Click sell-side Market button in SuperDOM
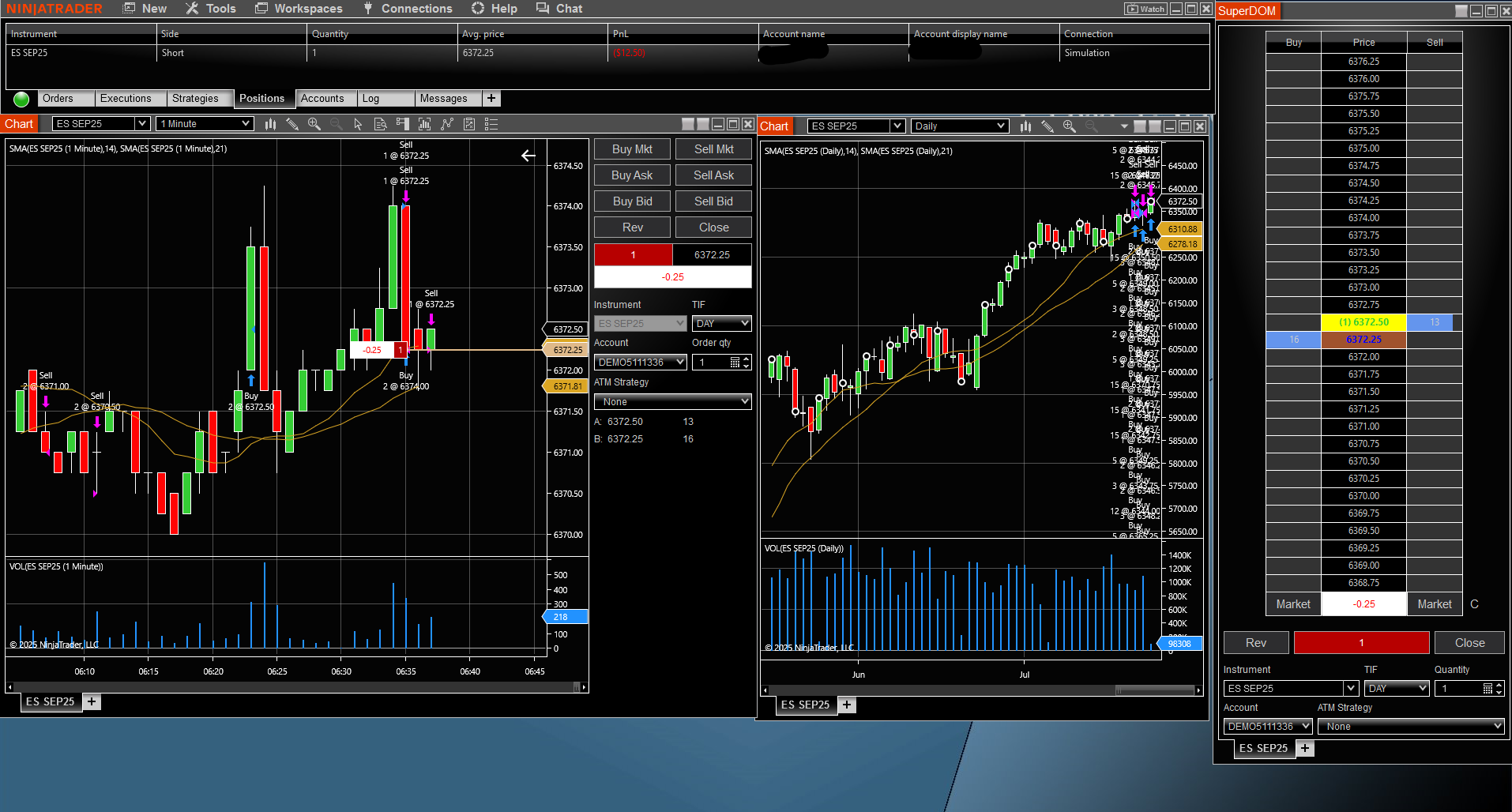The width and height of the screenshot is (1512, 812). [x=1434, y=604]
